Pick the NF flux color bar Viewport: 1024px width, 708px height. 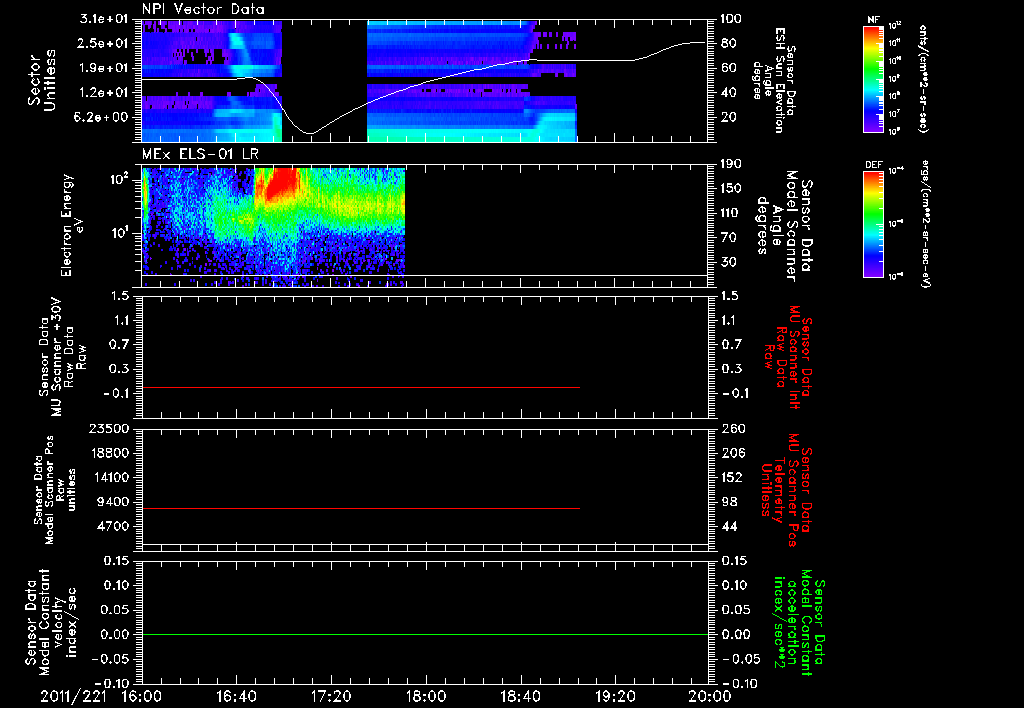(x=874, y=78)
